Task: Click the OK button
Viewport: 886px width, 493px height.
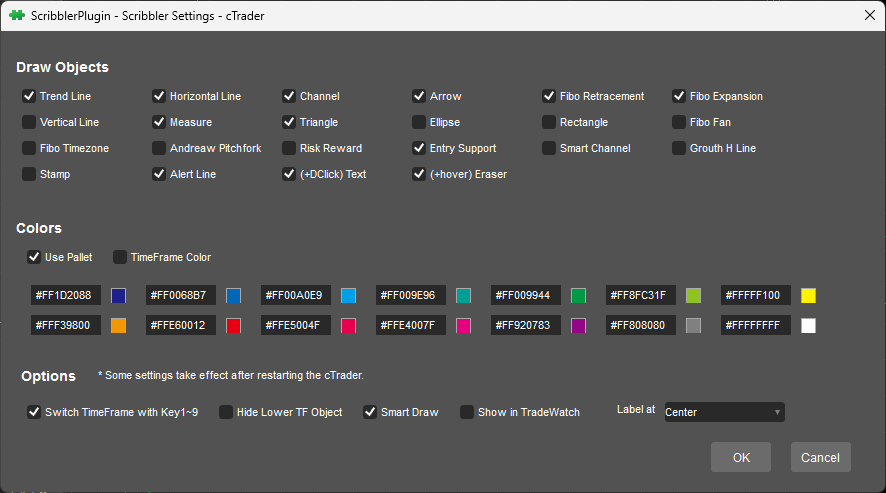Action: point(741,457)
